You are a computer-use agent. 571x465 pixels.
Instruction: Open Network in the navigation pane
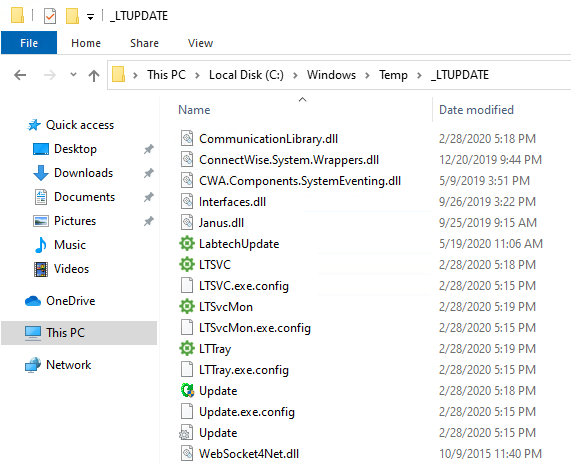pyautogui.click(x=68, y=365)
